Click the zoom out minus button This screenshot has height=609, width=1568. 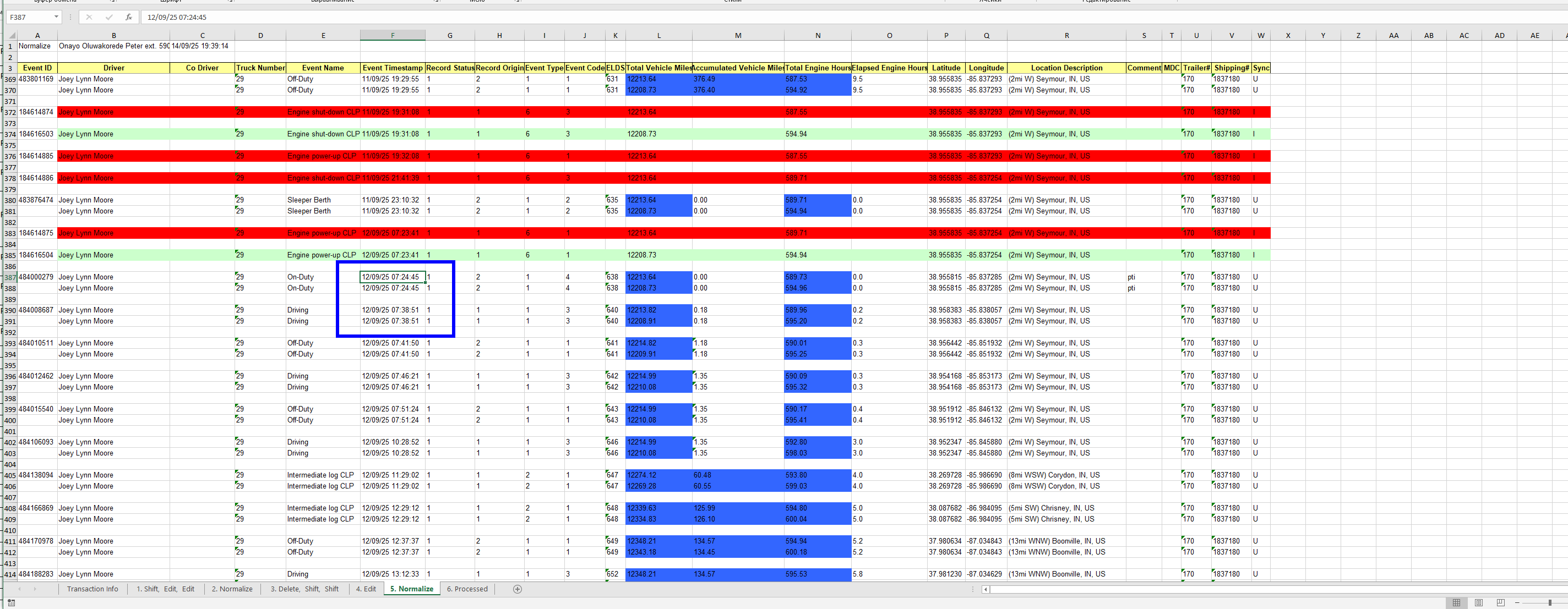(x=1516, y=602)
